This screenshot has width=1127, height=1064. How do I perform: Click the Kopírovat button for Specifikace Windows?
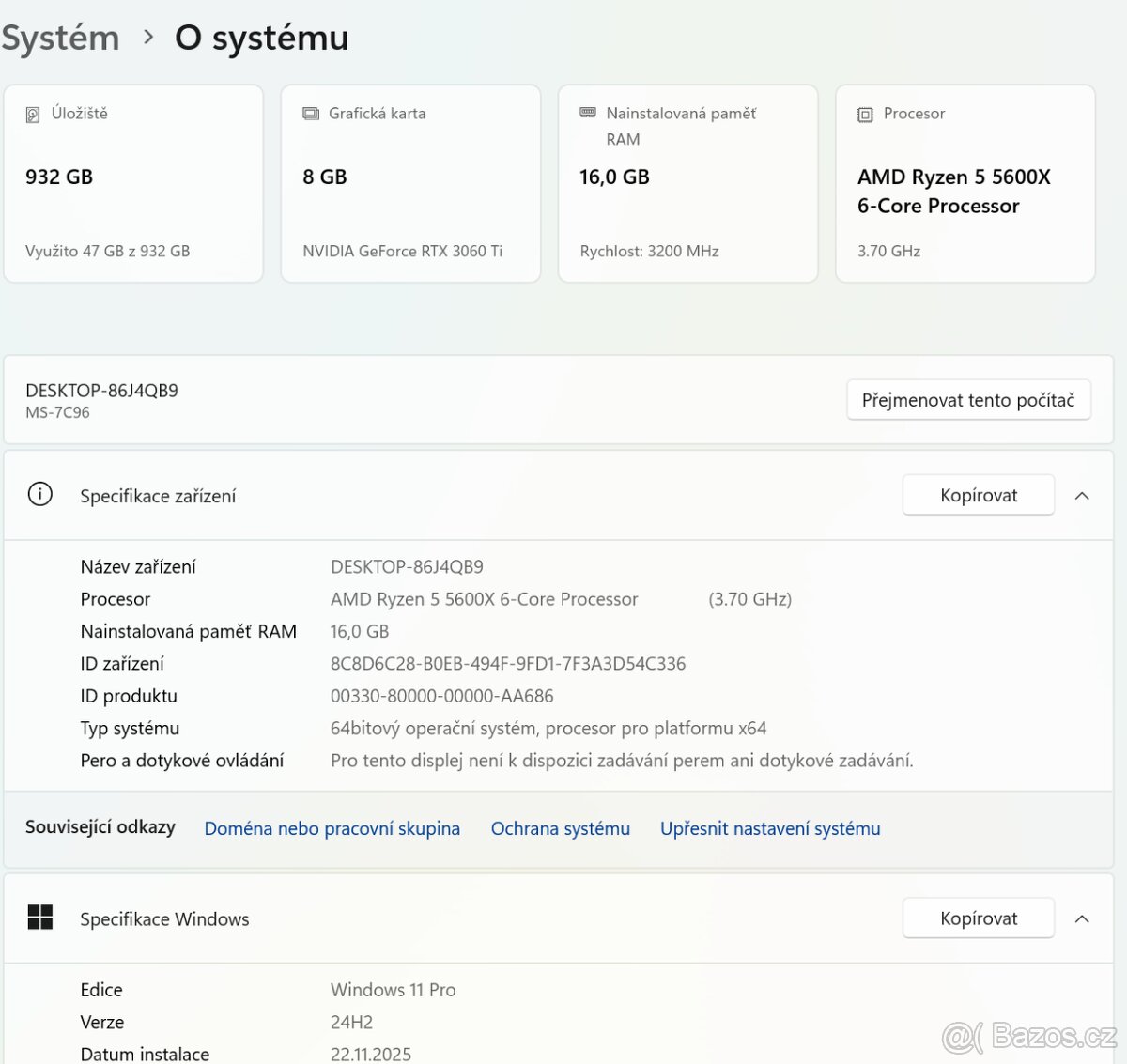pyautogui.click(x=978, y=918)
